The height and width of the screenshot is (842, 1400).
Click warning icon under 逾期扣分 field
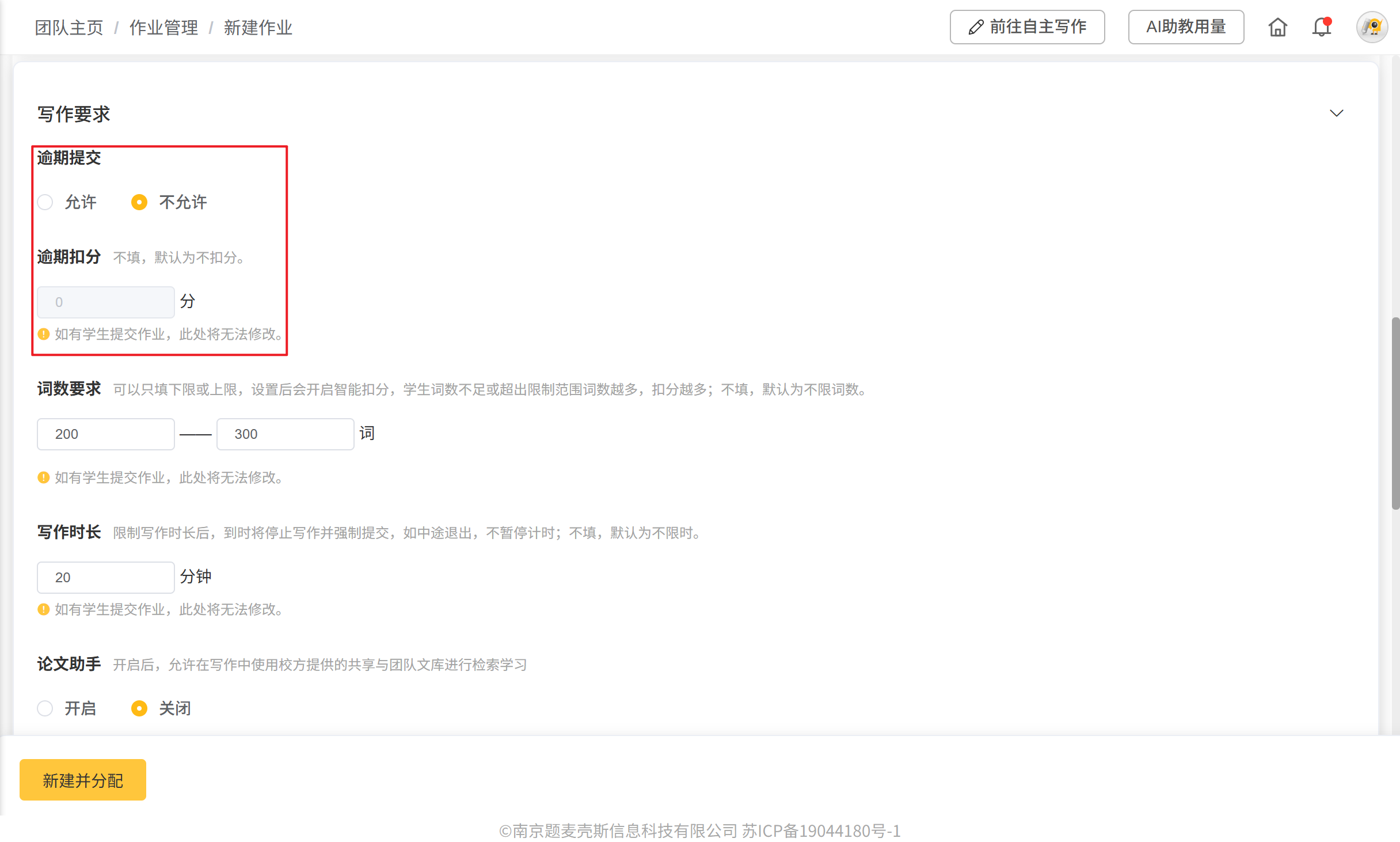44,334
